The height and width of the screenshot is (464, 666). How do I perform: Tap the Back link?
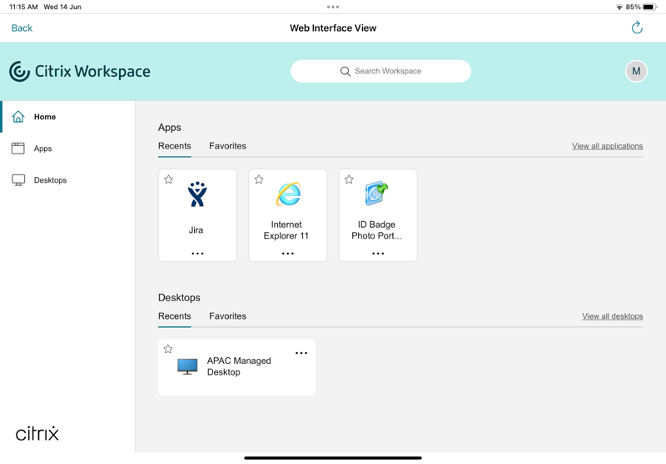click(22, 28)
